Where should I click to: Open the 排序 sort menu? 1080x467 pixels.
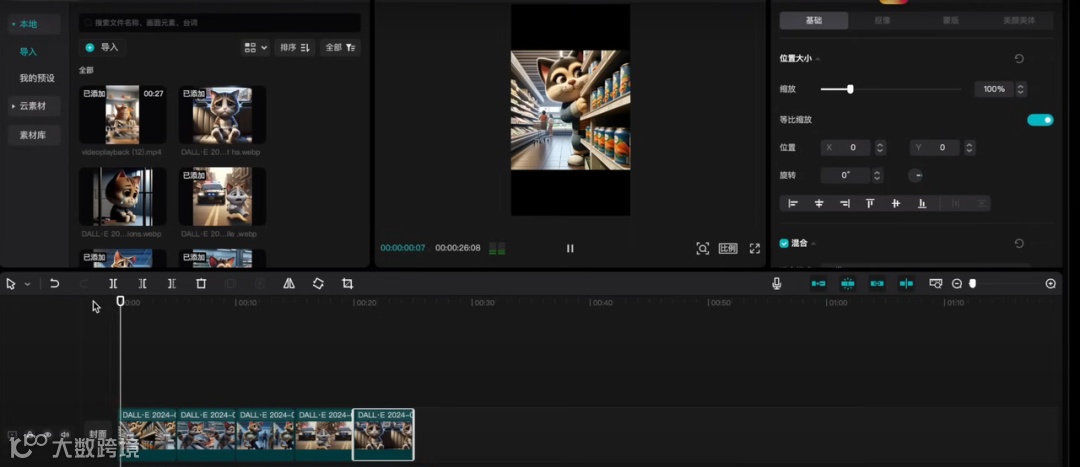click(295, 48)
